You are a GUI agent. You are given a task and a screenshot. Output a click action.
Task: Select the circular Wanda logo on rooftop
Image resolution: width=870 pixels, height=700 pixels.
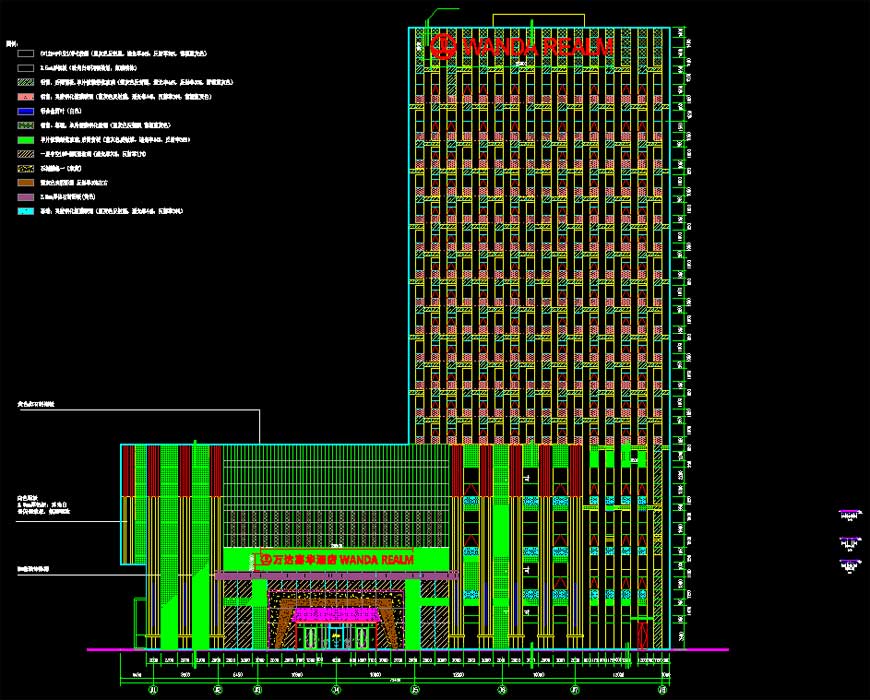point(443,46)
